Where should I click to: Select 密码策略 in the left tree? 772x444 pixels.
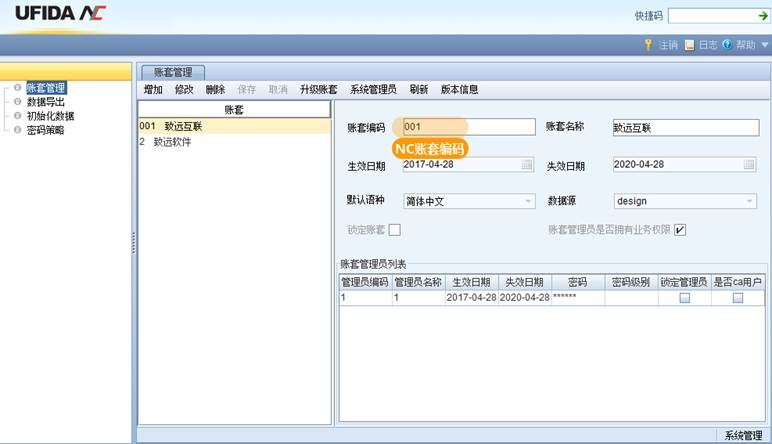pos(45,130)
